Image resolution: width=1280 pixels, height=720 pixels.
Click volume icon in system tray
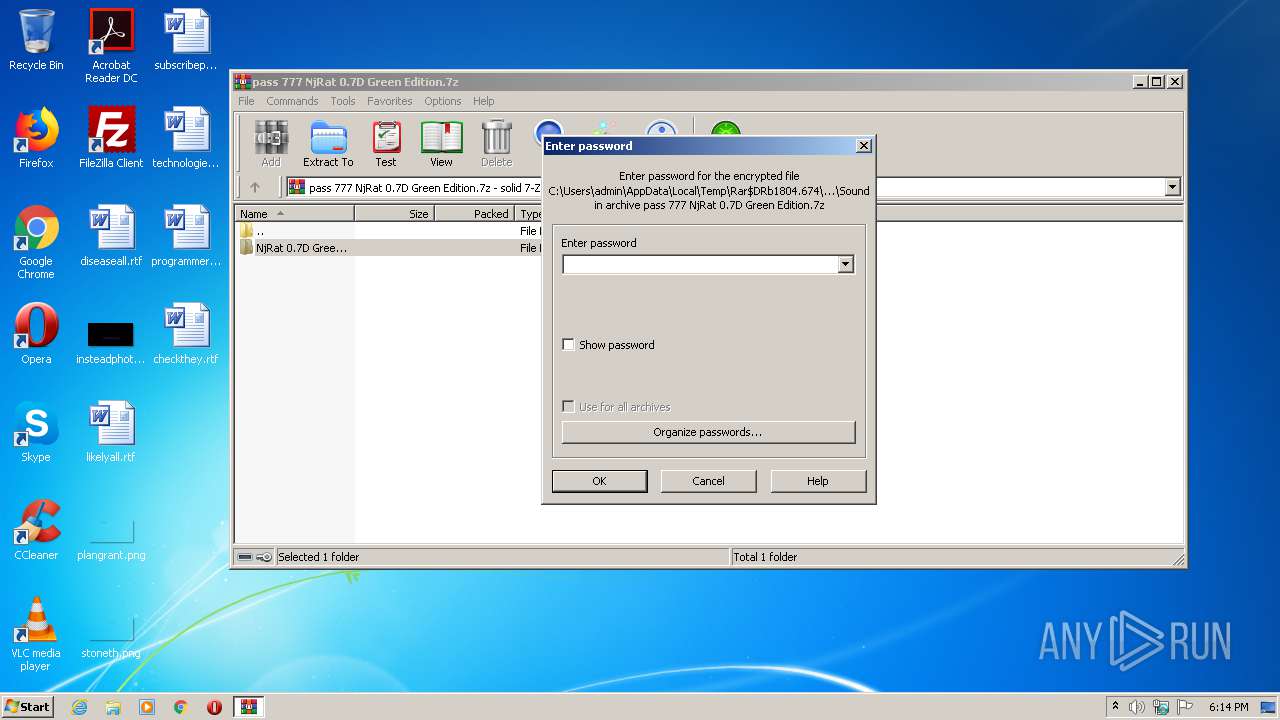[x=1137, y=707]
